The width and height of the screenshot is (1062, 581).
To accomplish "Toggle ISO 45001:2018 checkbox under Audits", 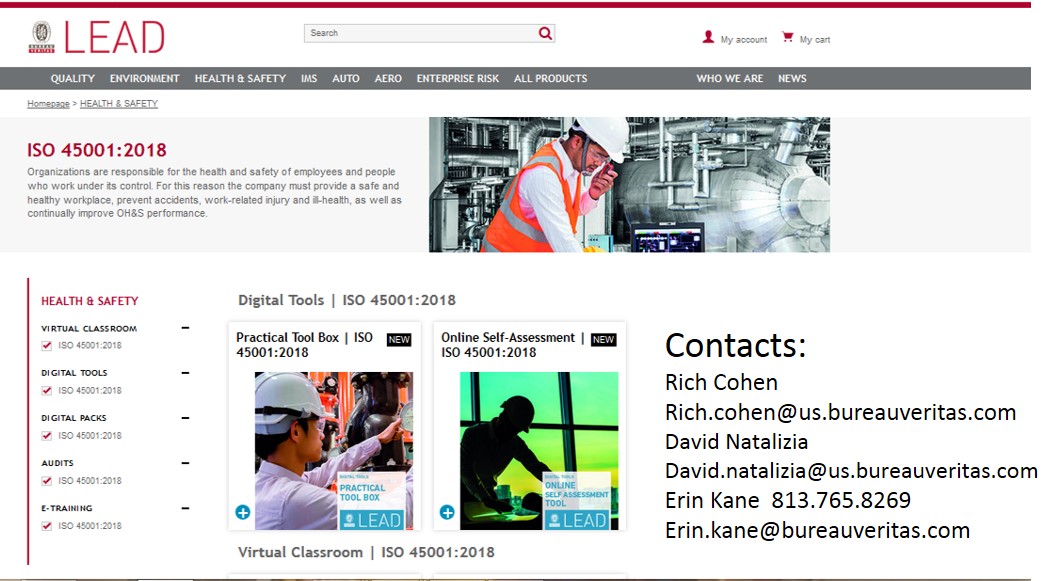I will coord(47,481).
